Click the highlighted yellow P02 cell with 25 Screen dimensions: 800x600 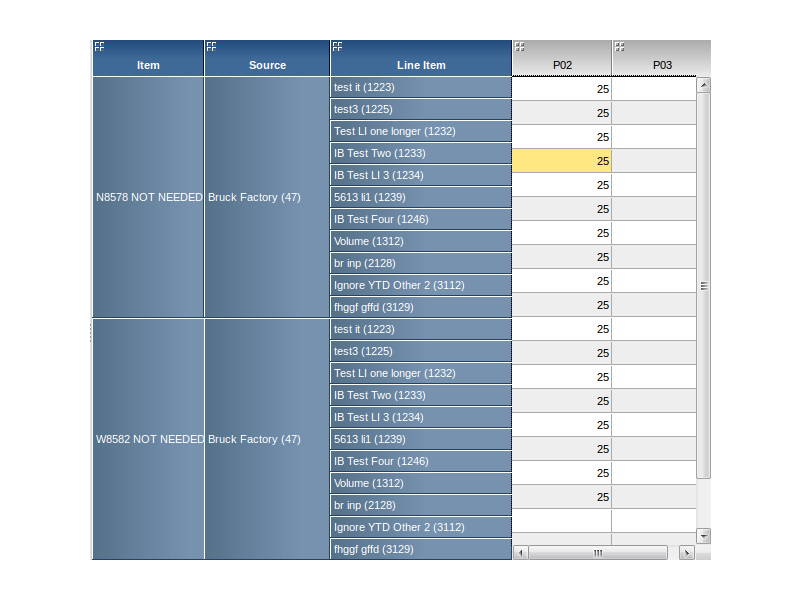pos(562,161)
